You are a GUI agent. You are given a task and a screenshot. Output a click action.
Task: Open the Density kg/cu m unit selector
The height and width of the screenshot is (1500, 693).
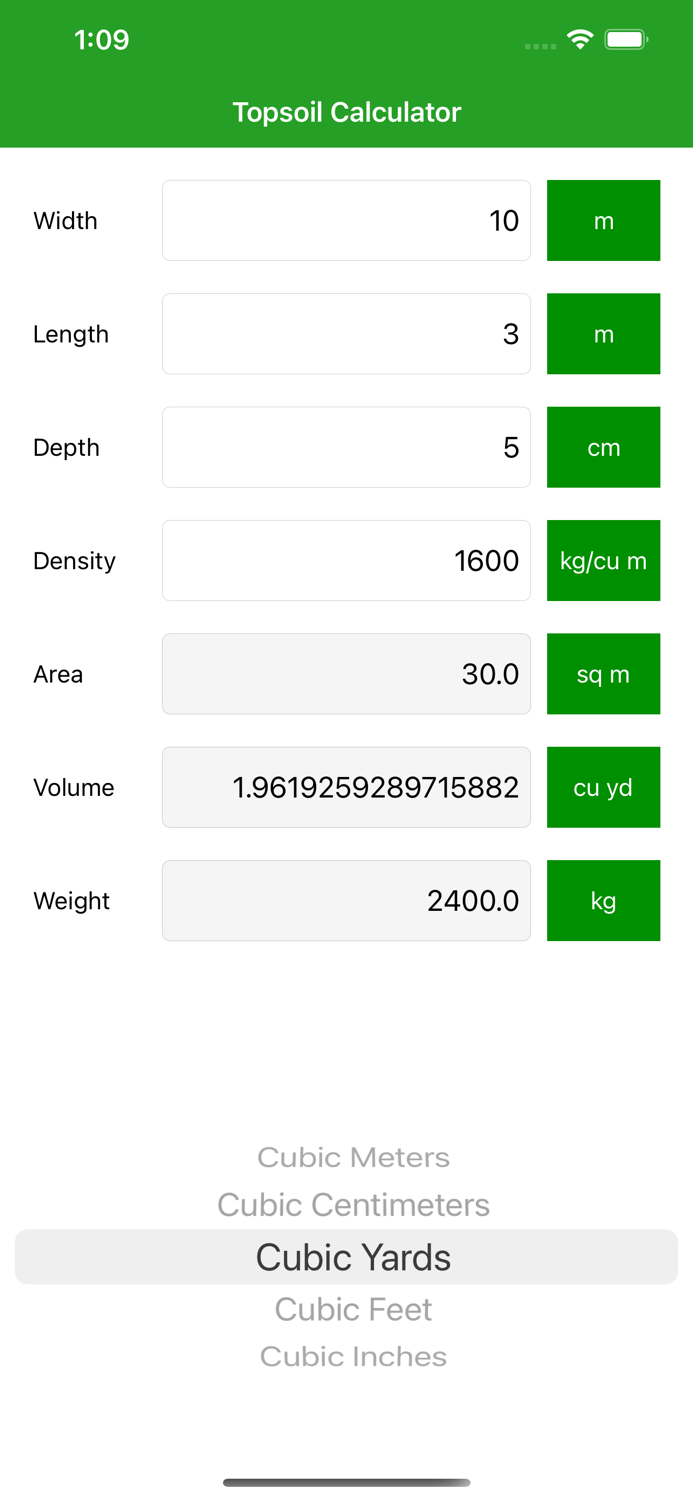[603, 560]
